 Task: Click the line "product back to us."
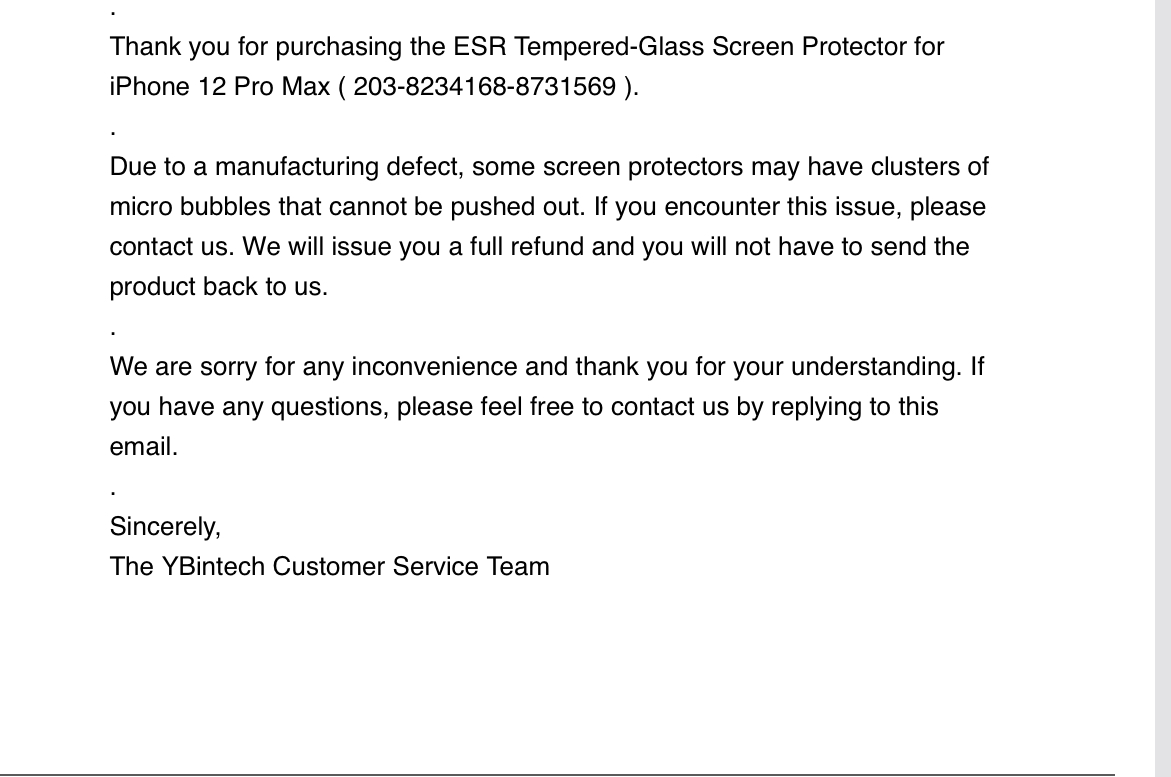[x=219, y=287]
